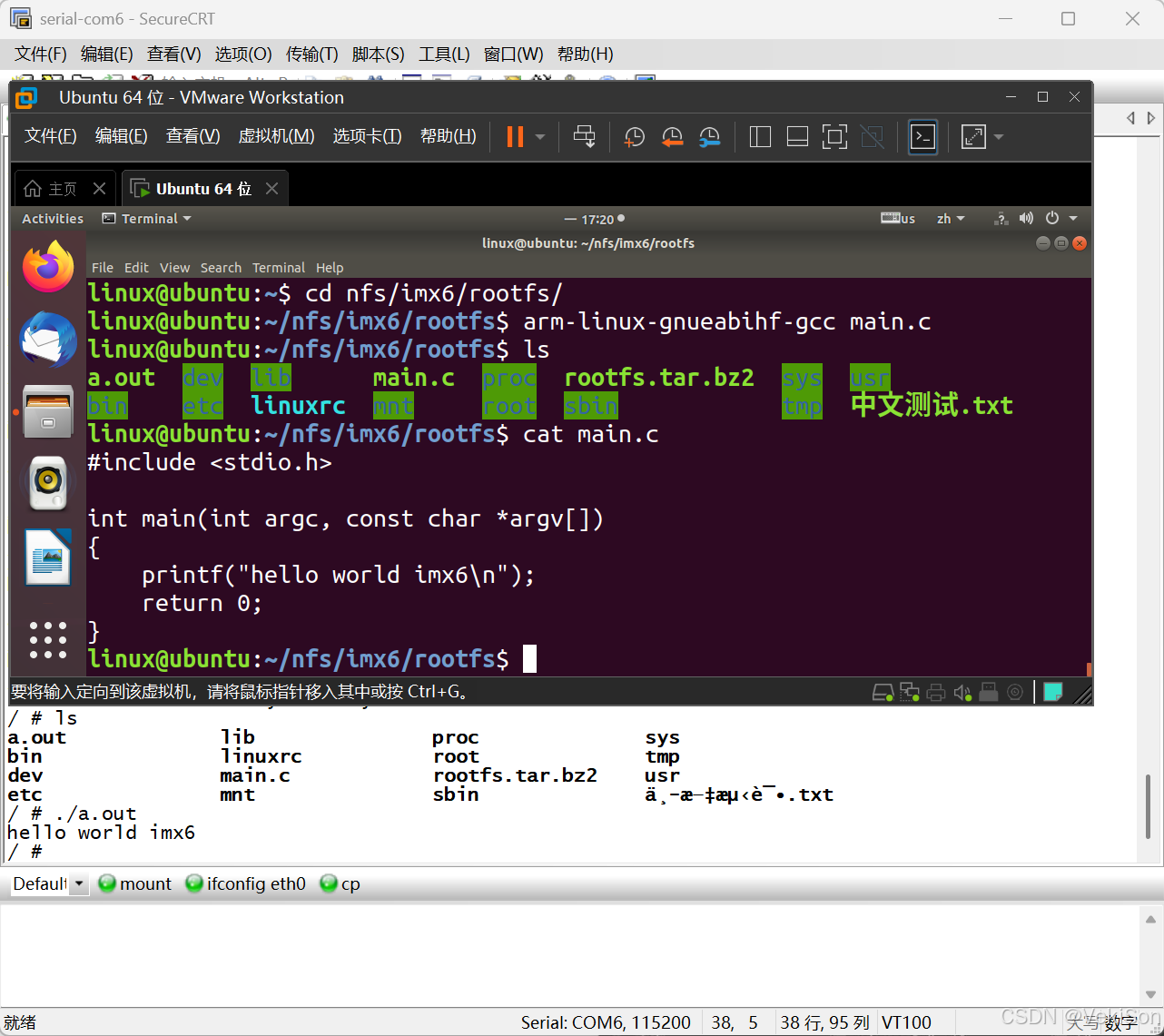Click the ifconfig eth0 button

[246, 883]
